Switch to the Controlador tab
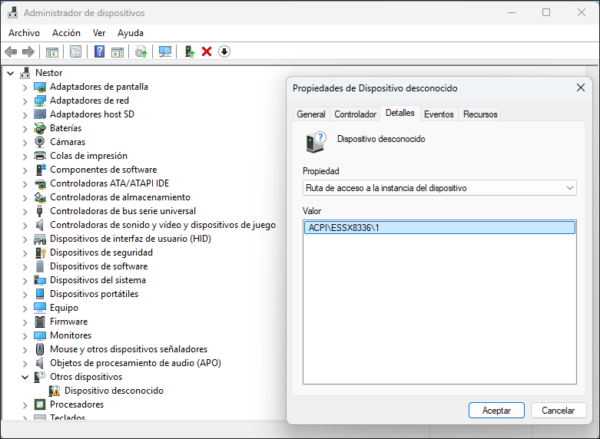The image size is (600, 439). coord(355,114)
